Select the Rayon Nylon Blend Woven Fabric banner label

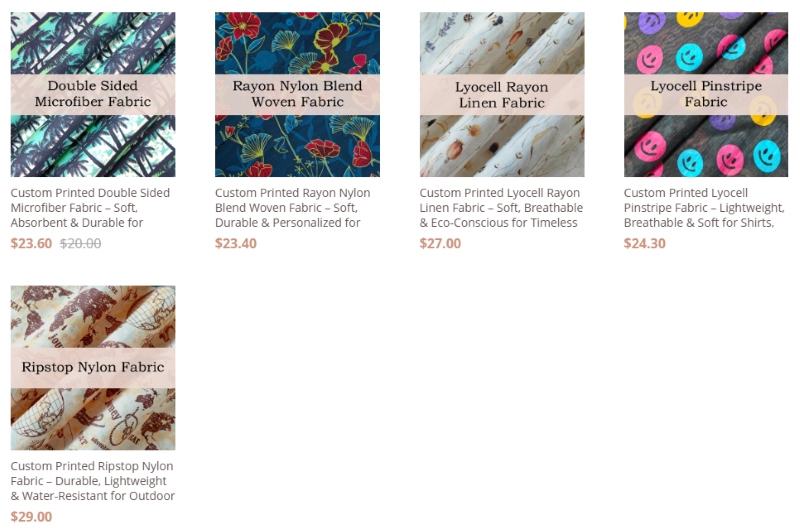point(297,94)
